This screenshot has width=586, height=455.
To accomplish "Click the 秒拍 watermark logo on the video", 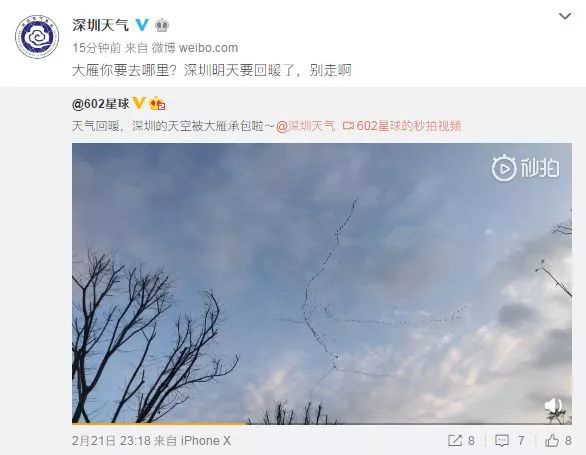I will coord(525,168).
